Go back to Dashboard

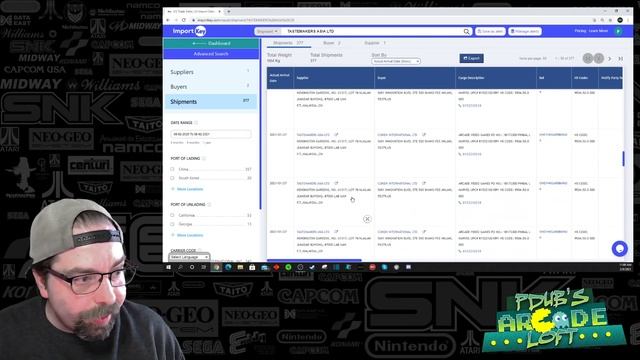(211, 43)
